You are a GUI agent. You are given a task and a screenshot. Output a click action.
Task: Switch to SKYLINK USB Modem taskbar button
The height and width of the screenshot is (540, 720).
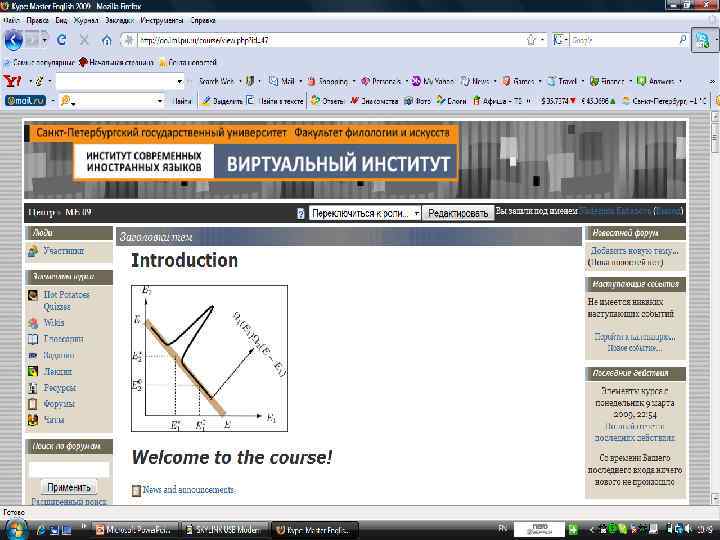(225, 529)
